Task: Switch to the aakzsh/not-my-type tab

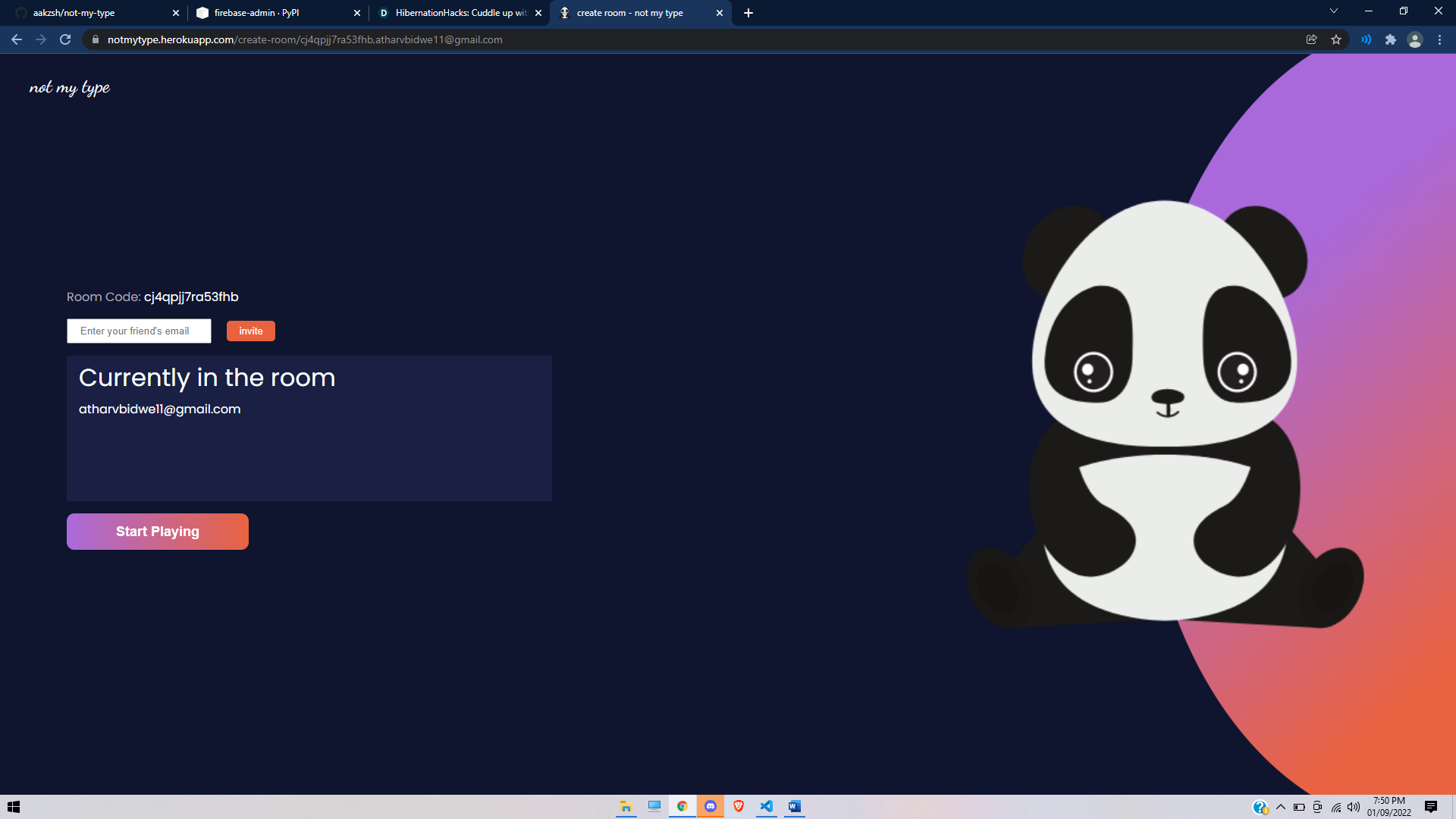Action: (91, 13)
